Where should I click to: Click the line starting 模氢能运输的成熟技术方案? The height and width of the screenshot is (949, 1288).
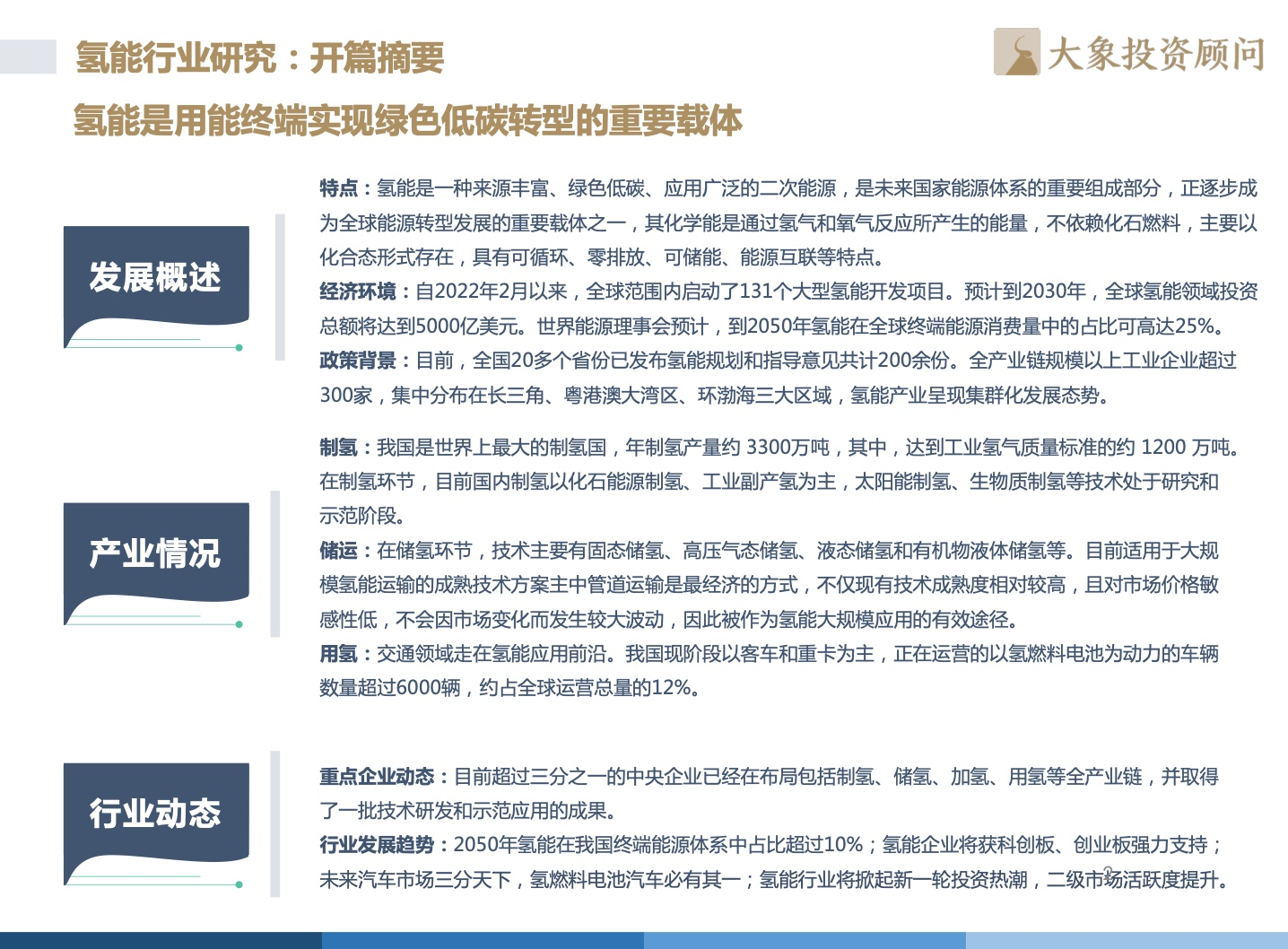pyautogui.click(x=770, y=585)
